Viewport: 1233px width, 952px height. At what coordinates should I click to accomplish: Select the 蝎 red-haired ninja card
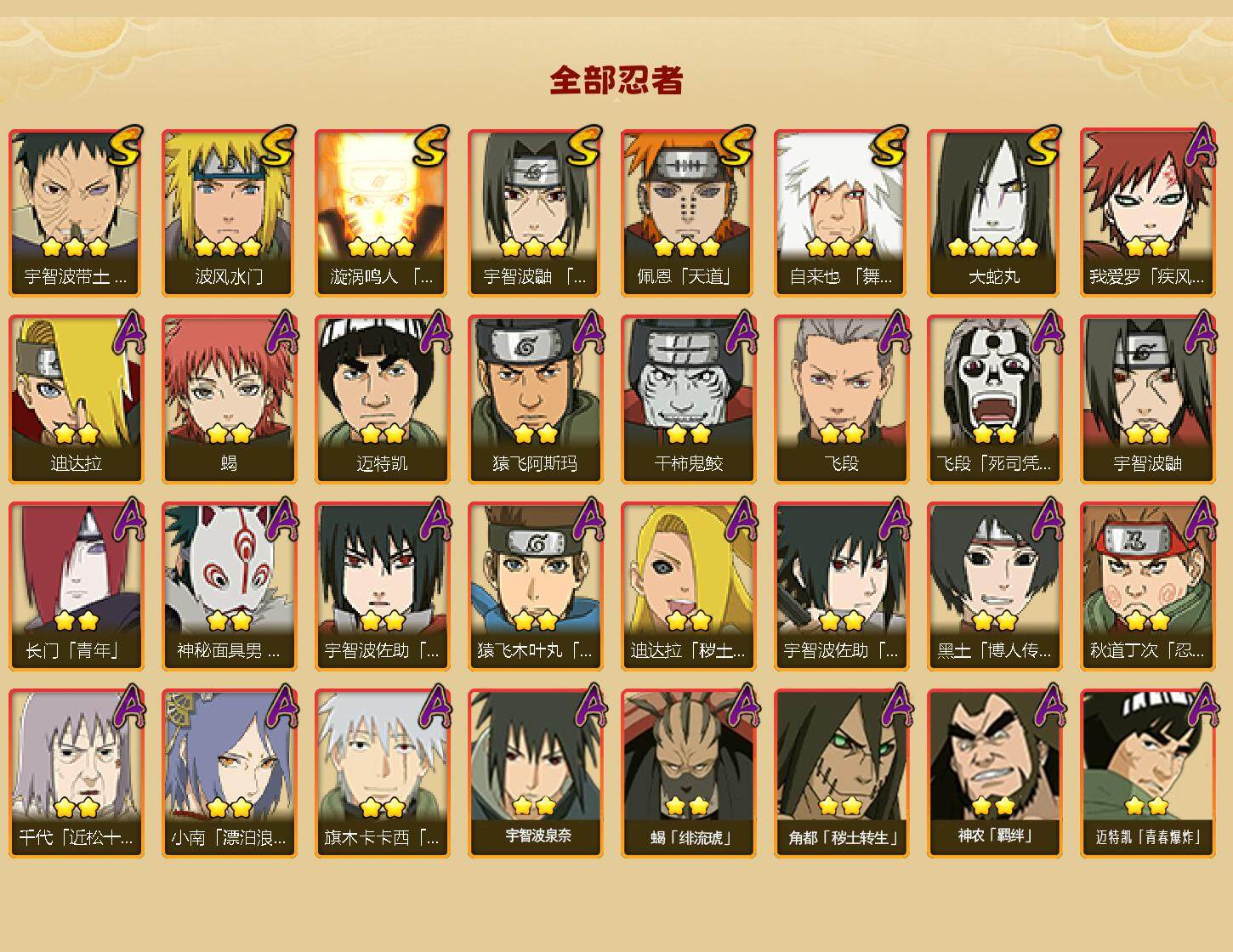point(229,399)
